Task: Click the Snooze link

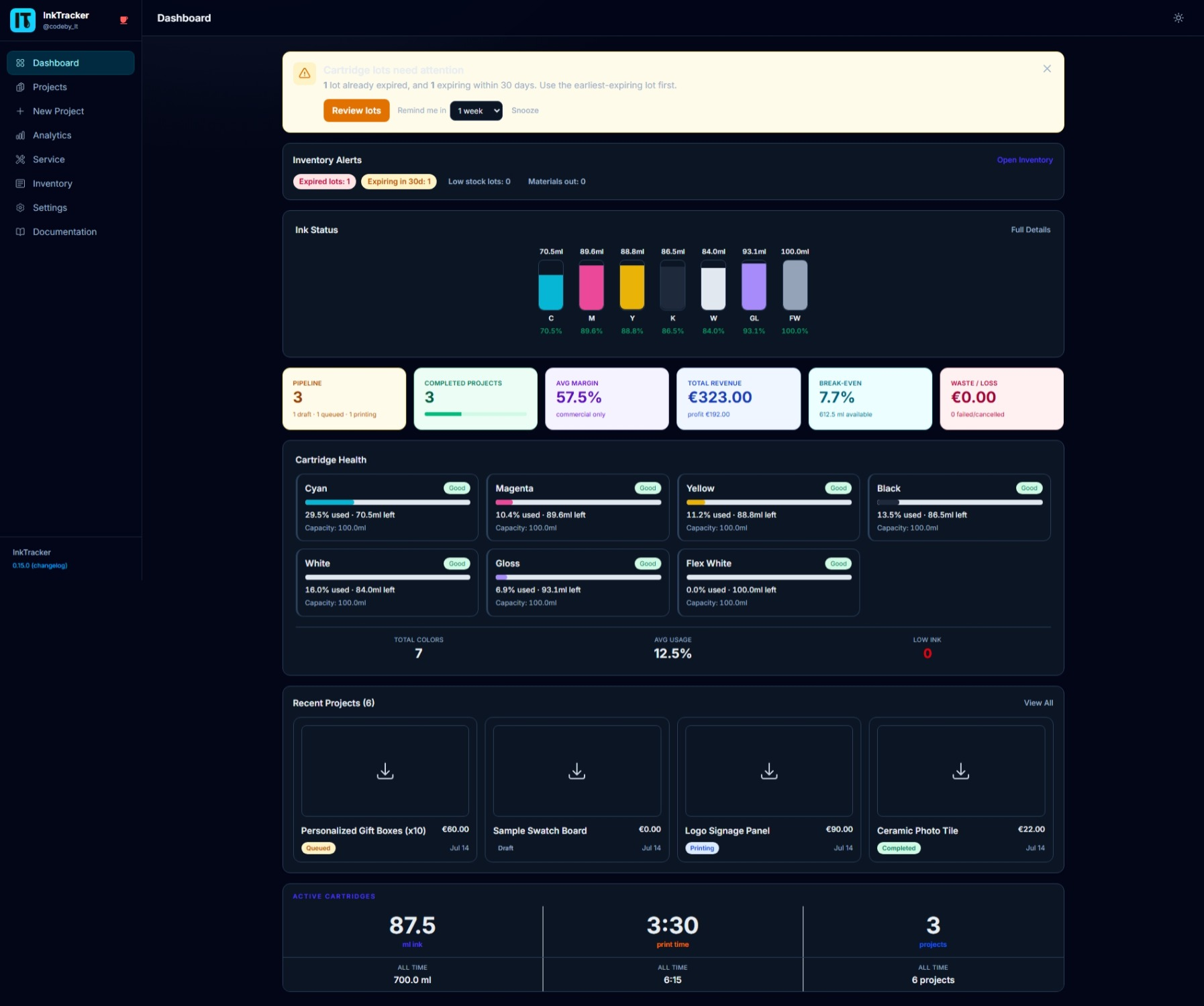Action: point(525,111)
